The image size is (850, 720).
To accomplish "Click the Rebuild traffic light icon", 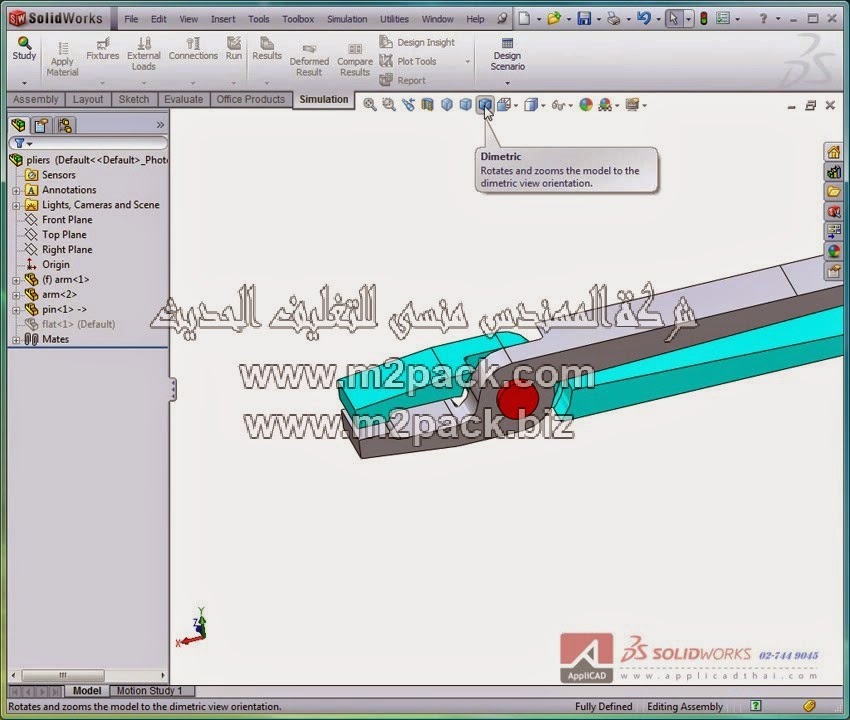I will [x=704, y=19].
